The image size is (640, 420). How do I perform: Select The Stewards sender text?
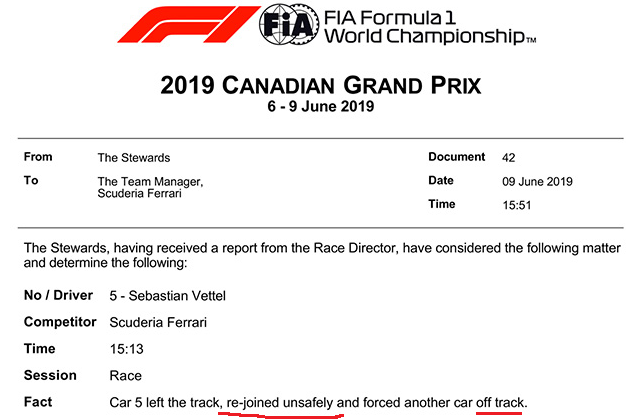[134, 158]
